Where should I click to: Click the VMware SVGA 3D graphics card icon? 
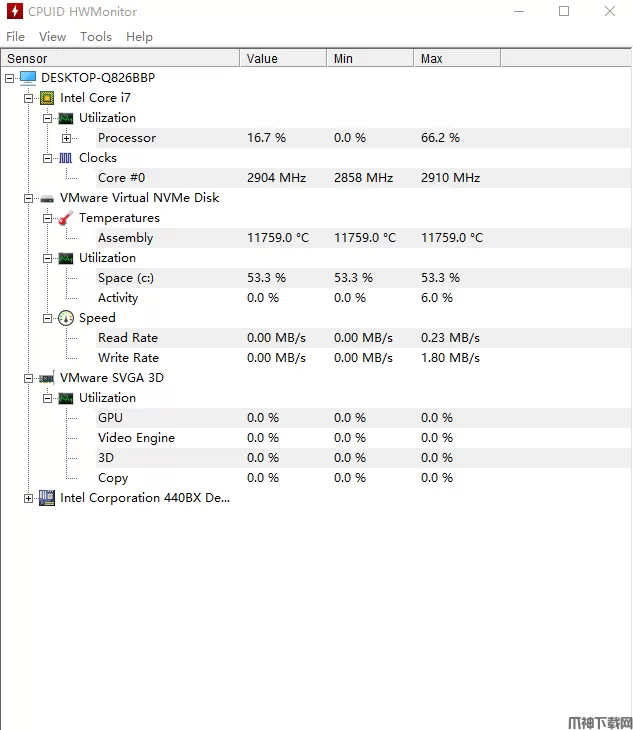[46, 378]
